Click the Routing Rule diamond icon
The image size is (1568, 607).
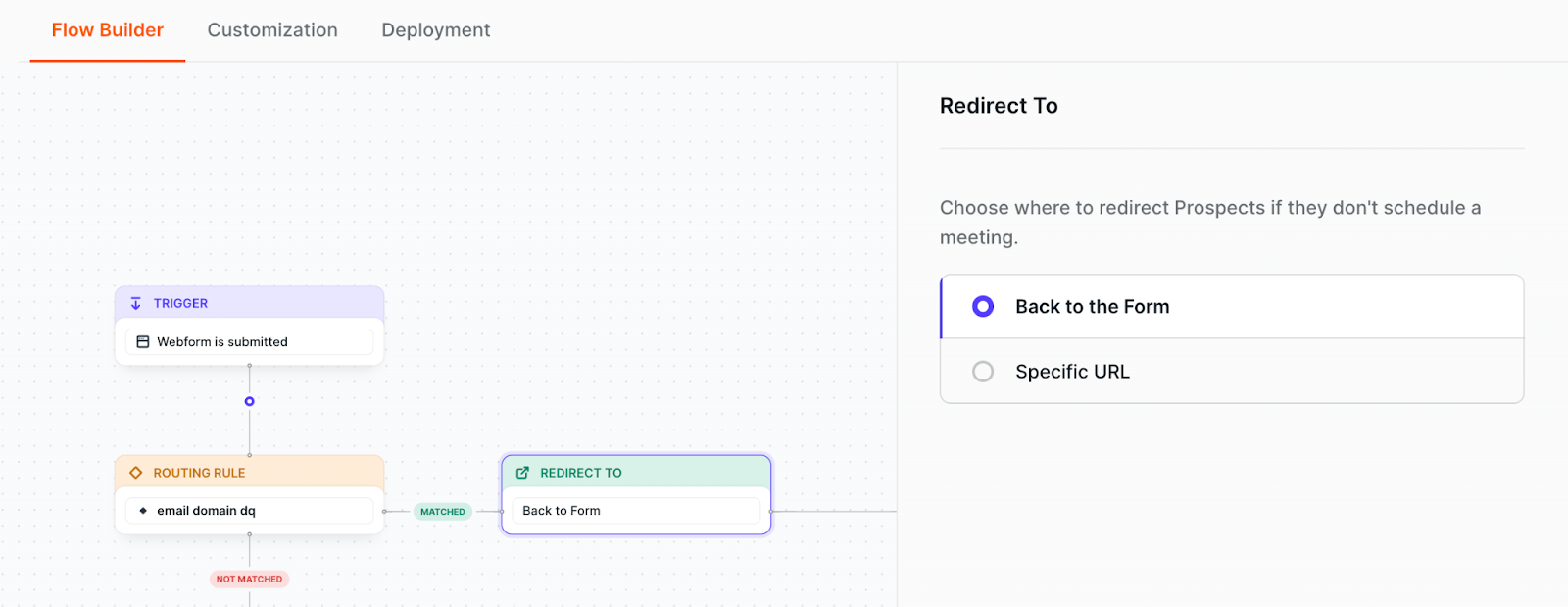pos(136,473)
